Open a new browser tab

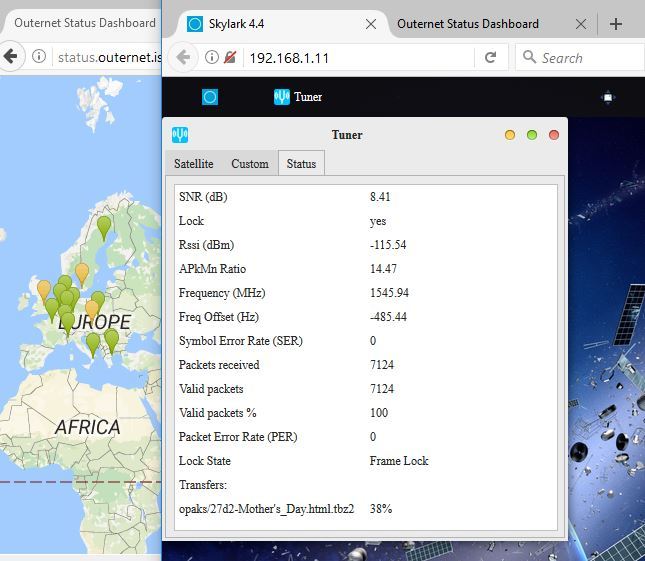(x=616, y=24)
